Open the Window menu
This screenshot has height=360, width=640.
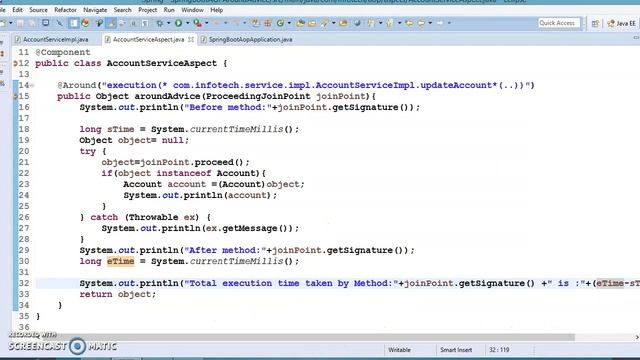(x=192, y=10)
